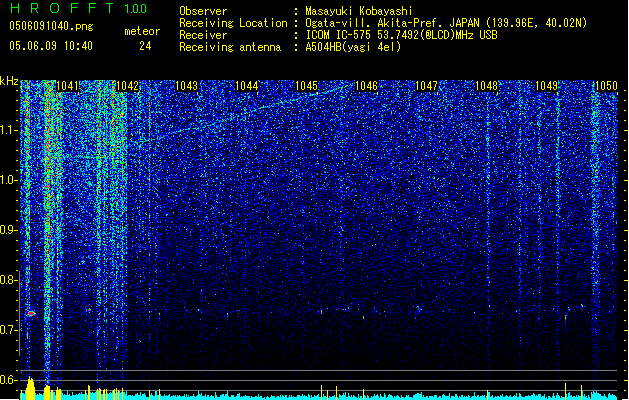Viewport: 629px width, 400px height.
Task: Click the 0.8 frequency axis label
Action: coord(9,280)
